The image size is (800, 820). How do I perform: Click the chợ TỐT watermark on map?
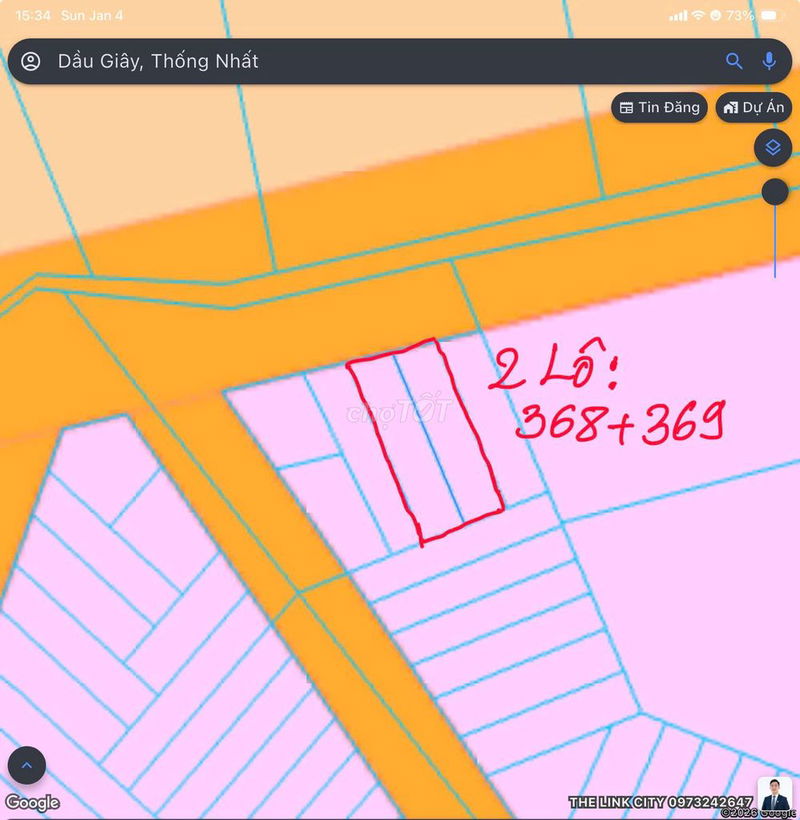(397, 412)
